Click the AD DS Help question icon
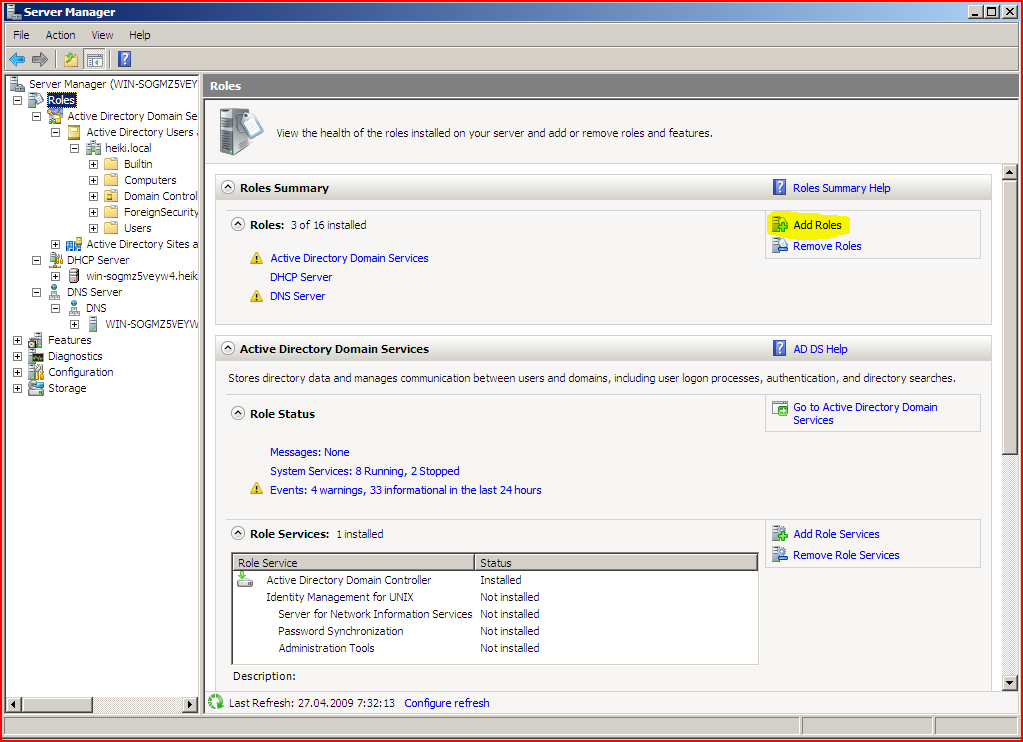Image resolution: width=1023 pixels, height=742 pixels. click(779, 348)
